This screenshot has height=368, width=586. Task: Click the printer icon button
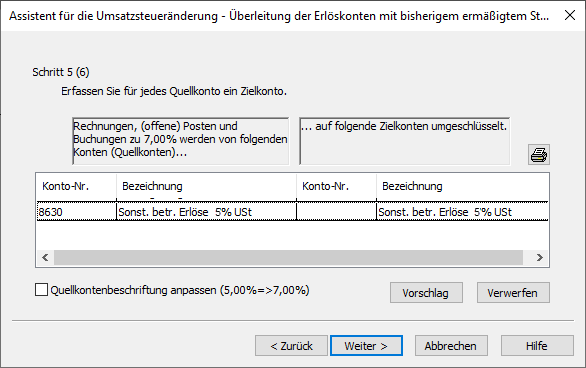pos(539,154)
